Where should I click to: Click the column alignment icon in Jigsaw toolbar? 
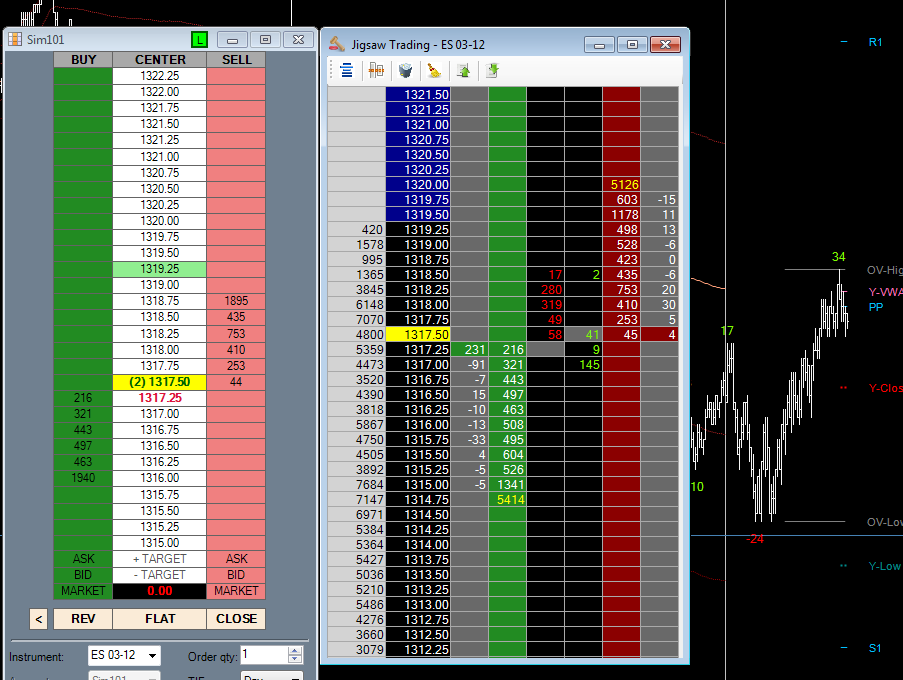376,71
